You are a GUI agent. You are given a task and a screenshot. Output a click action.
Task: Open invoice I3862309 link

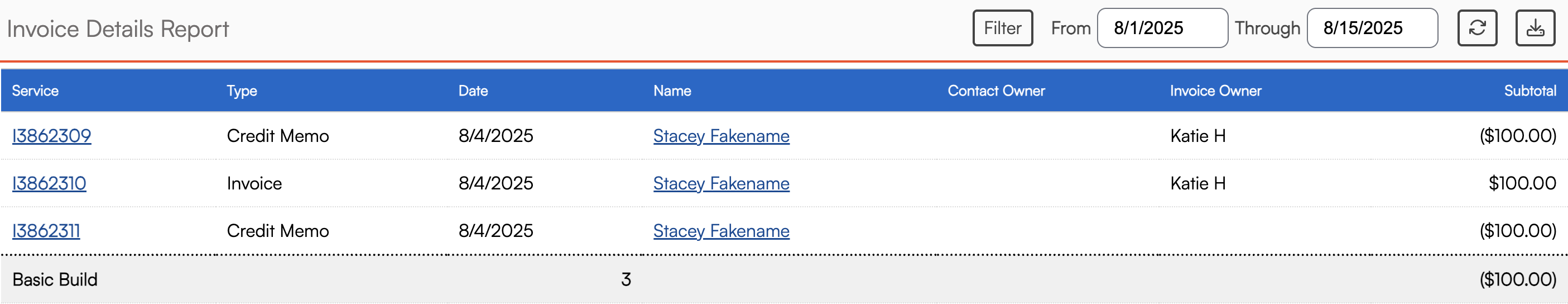pos(52,135)
